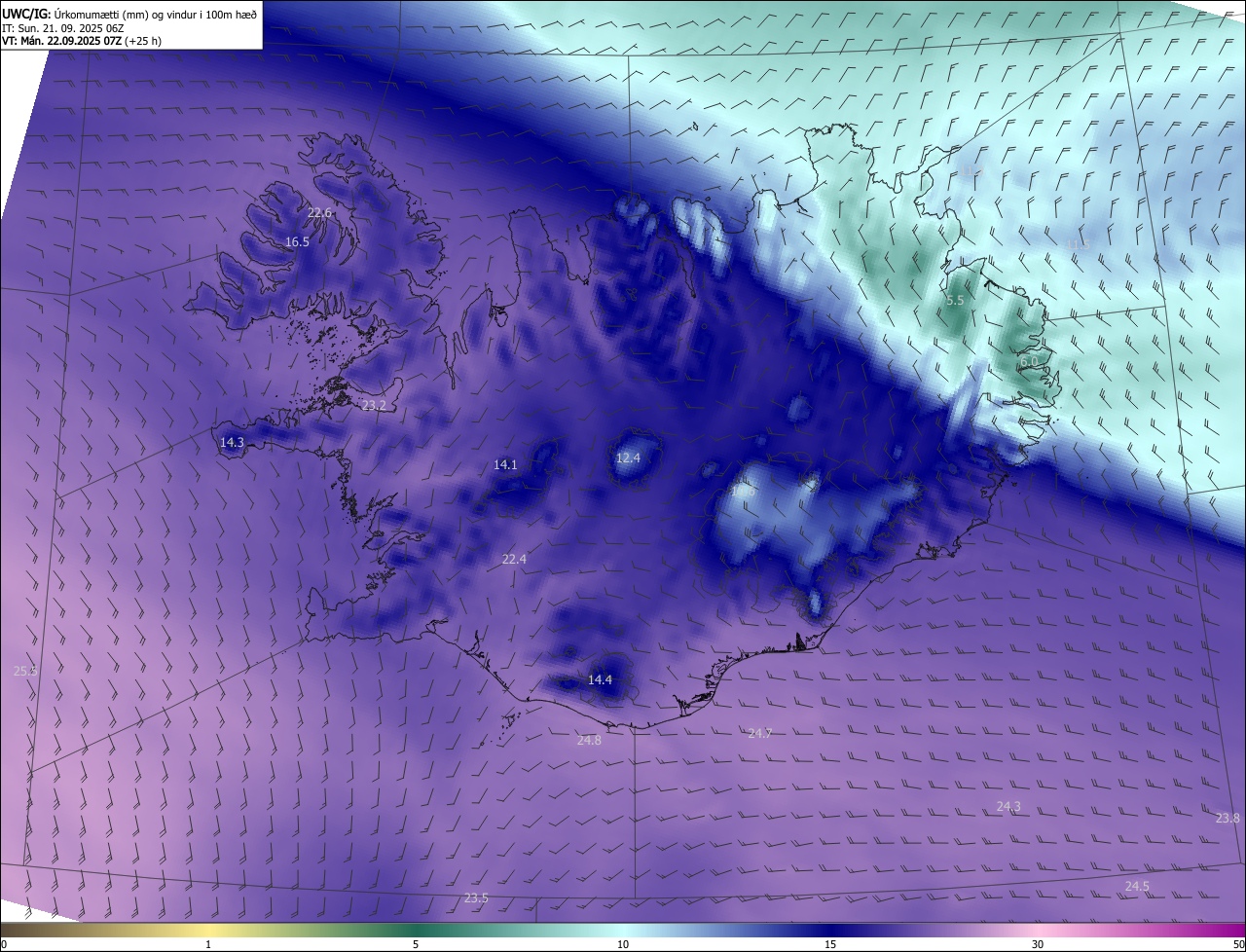Click the color scale label 15
The height and width of the screenshot is (952, 1246).
830,944
